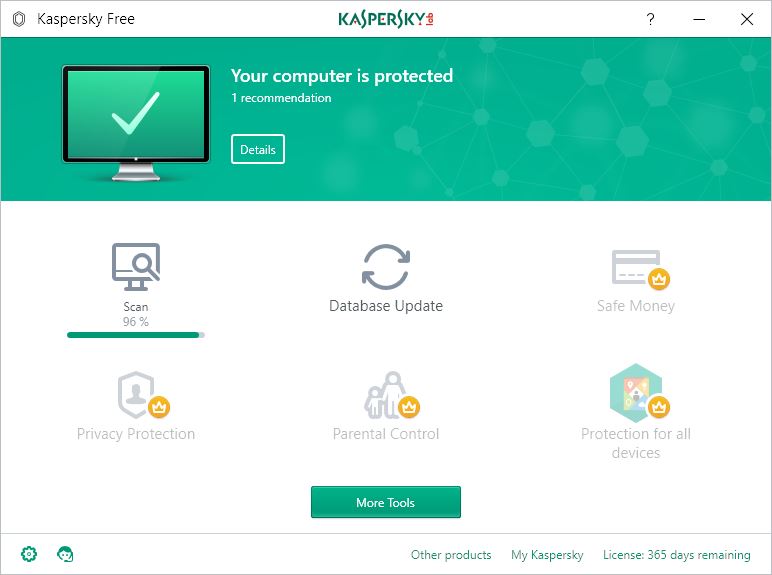Click the 'Scan' label text
This screenshot has width=772, height=575.
[136, 307]
